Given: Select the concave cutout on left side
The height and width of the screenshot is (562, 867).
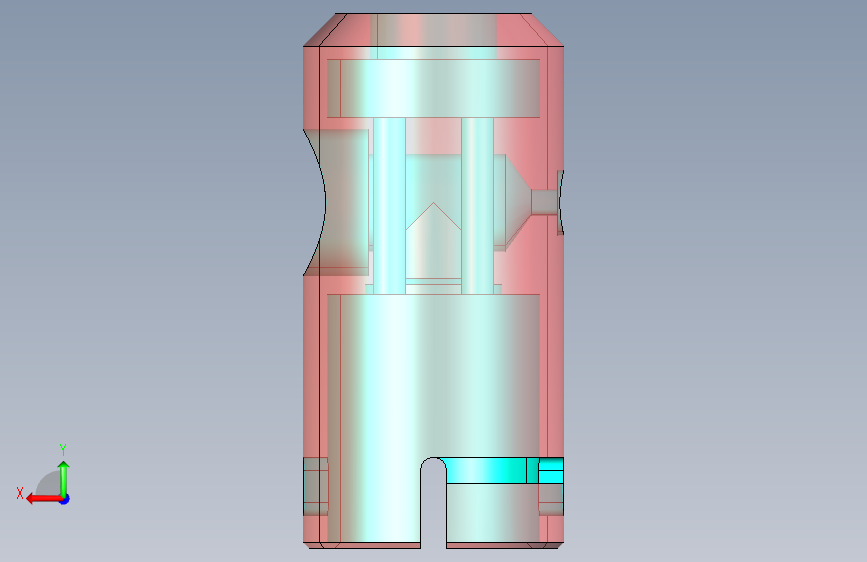Looking at the screenshot, I should pos(337,202).
